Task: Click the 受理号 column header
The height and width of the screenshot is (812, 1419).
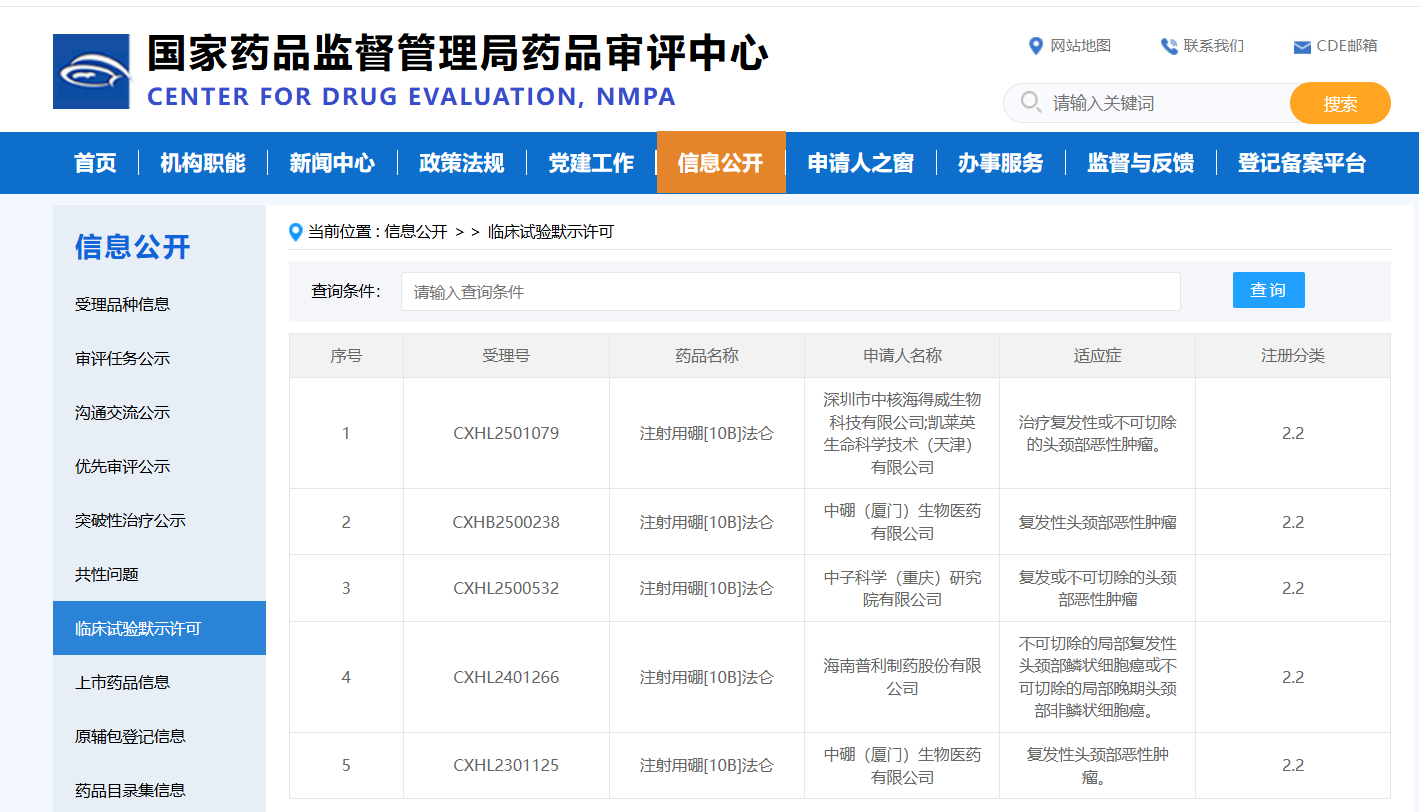Action: click(506, 355)
